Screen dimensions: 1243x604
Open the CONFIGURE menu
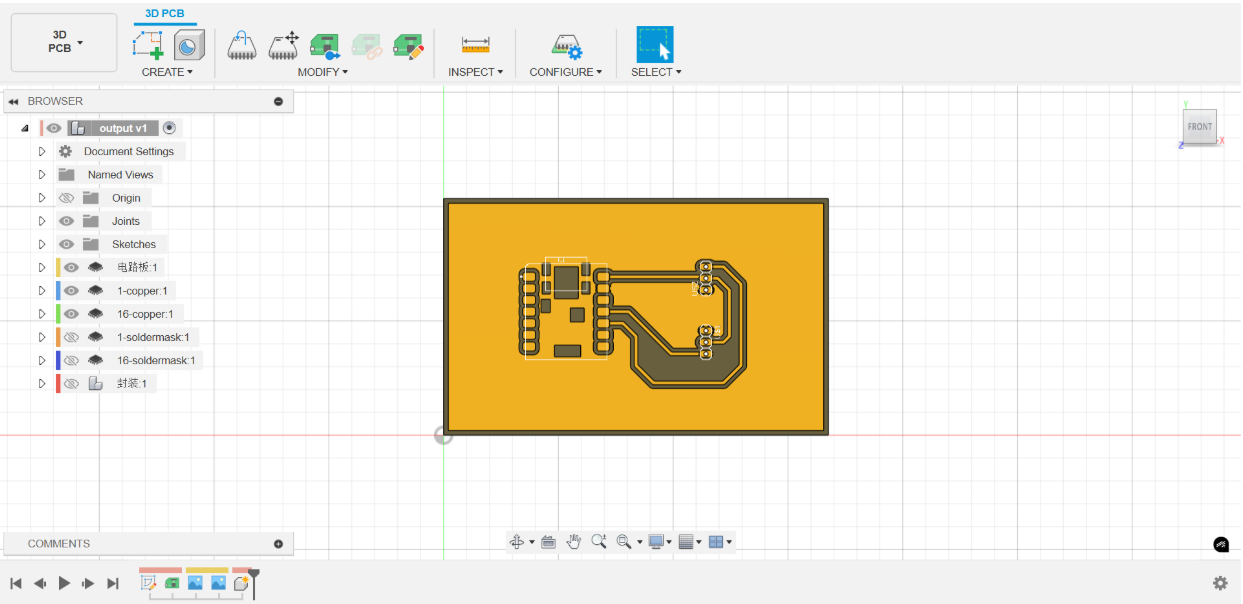566,72
